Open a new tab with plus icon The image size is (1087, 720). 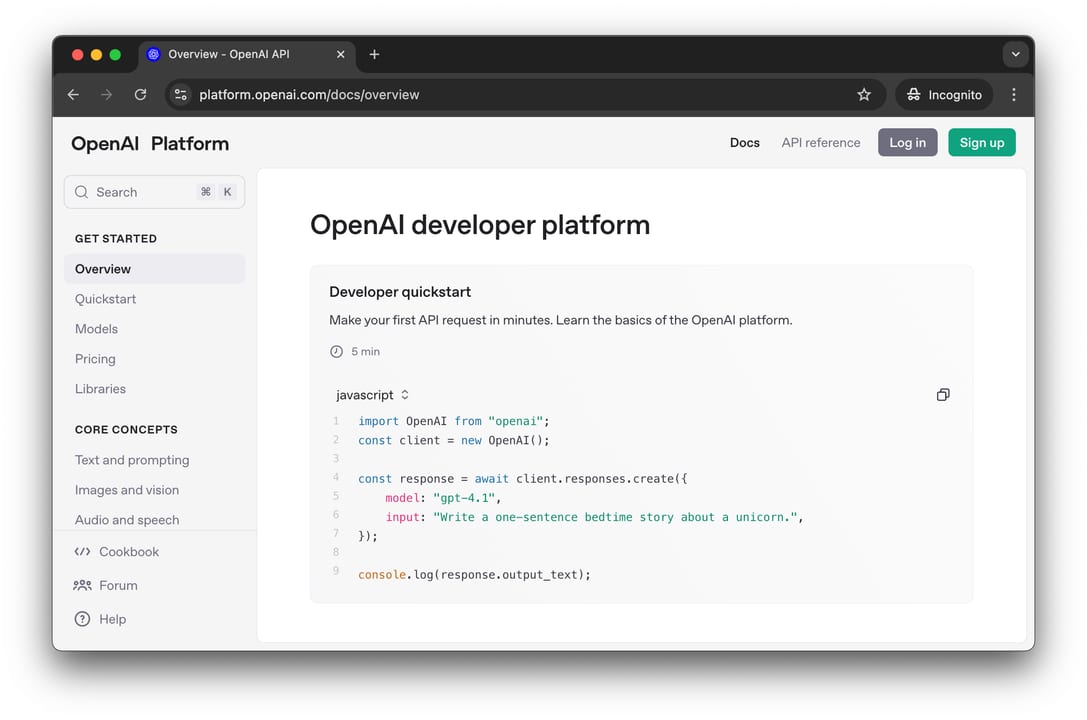point(374,54)
